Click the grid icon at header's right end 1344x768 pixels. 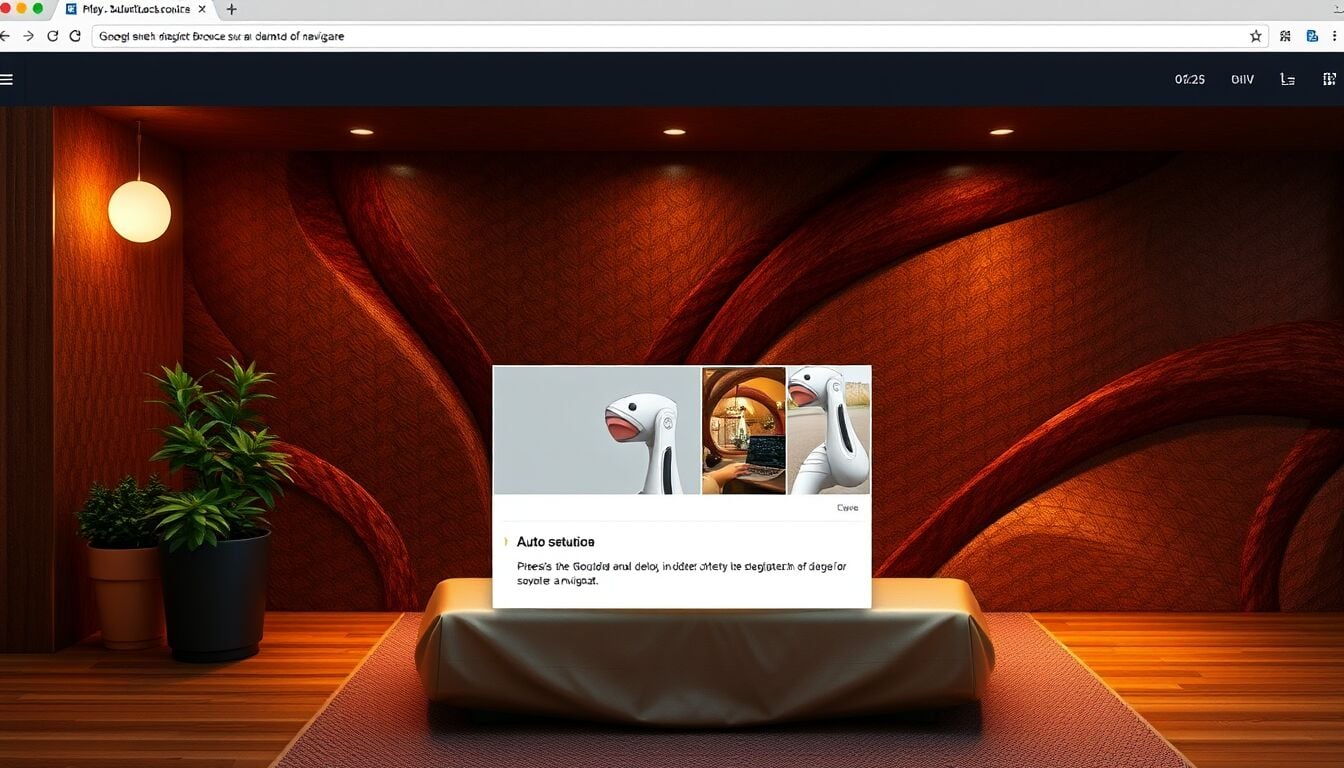coord(1329,79)
